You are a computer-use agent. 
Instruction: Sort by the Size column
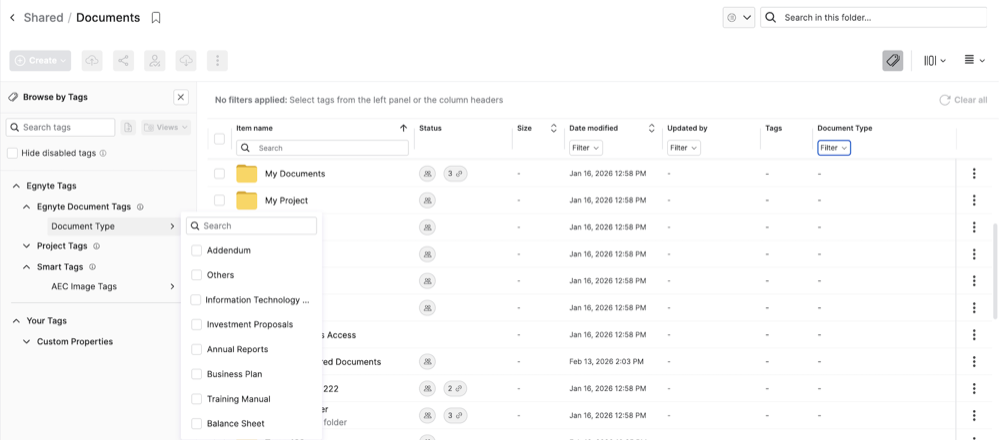[x=554, y=128]
